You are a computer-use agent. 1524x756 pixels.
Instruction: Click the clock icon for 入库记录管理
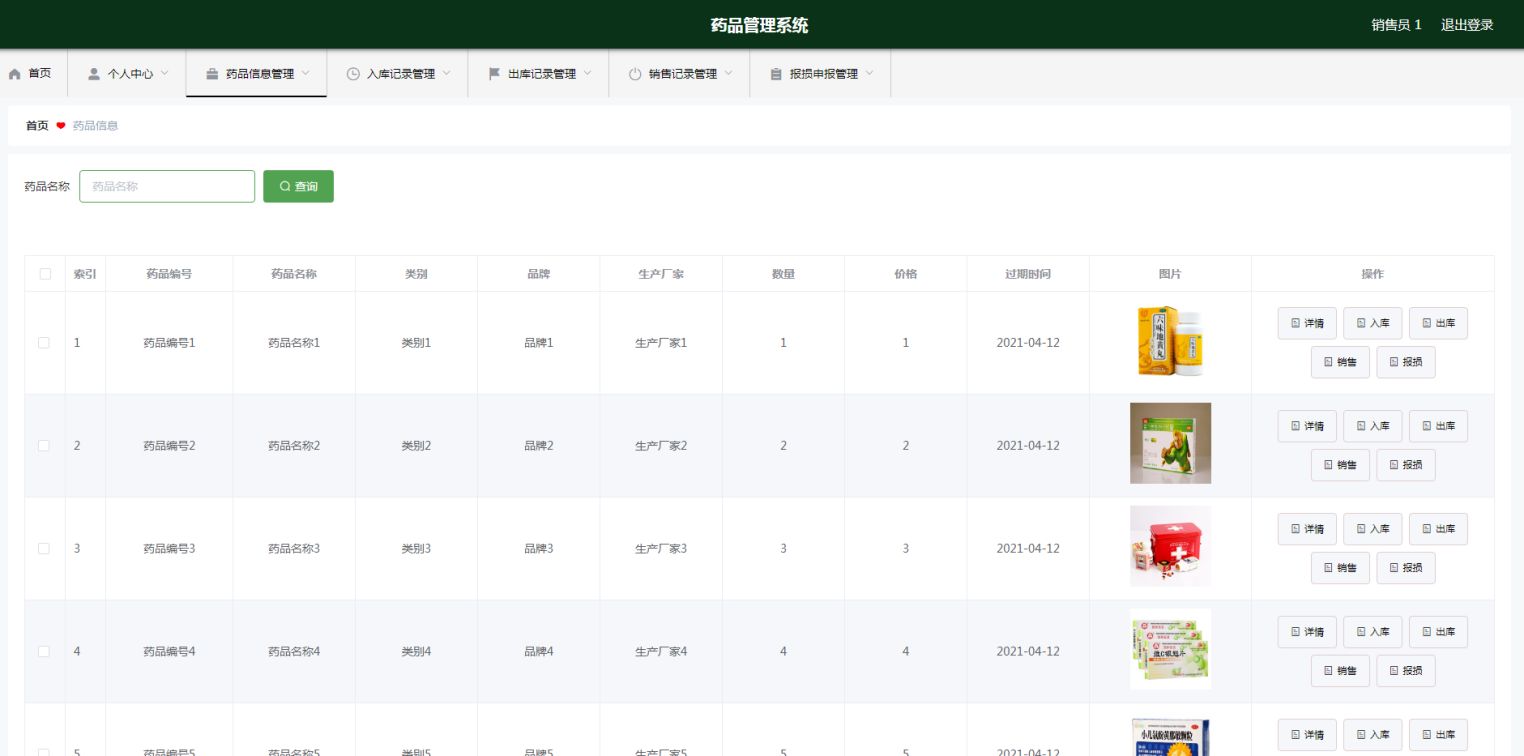point(353,74)
